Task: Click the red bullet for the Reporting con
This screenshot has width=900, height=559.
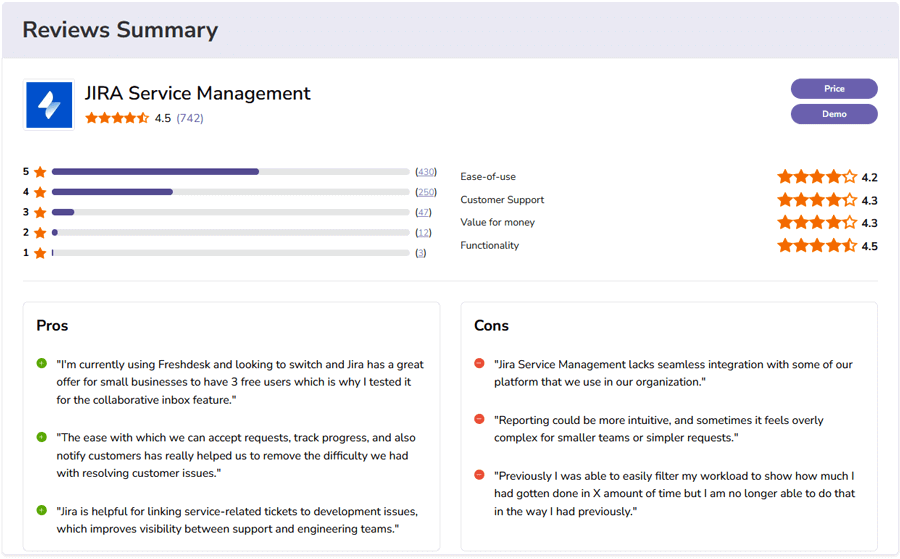Action: click(479, 419)
